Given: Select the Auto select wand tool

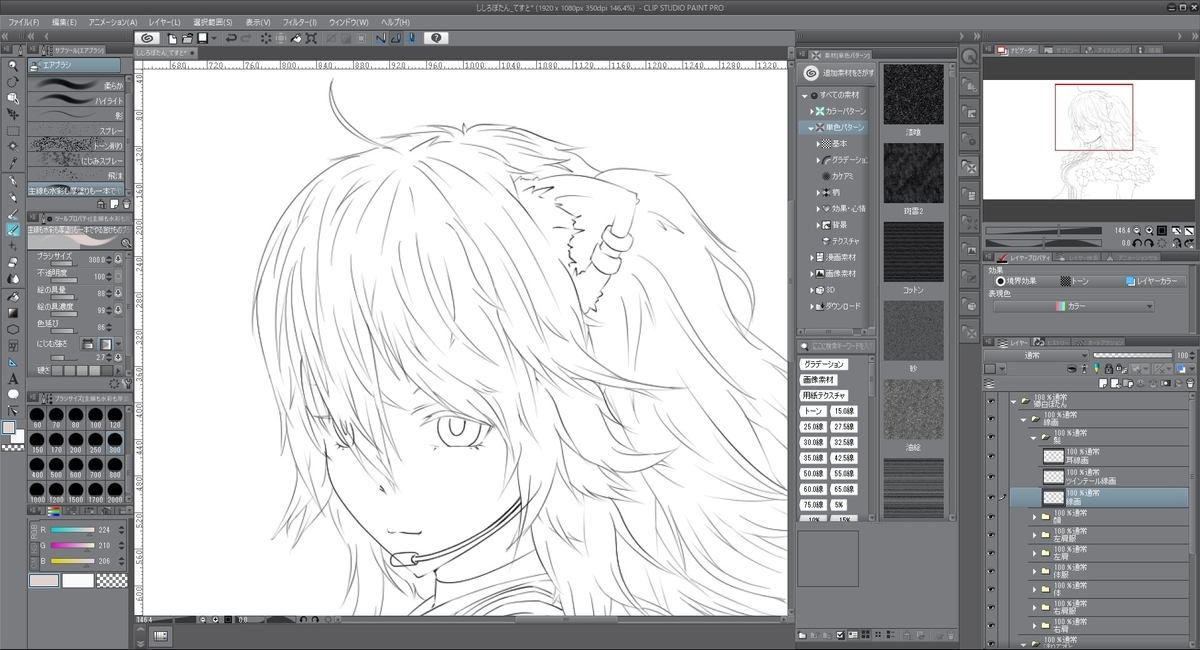Looking at the screenshot, I should tap(13, 146).
